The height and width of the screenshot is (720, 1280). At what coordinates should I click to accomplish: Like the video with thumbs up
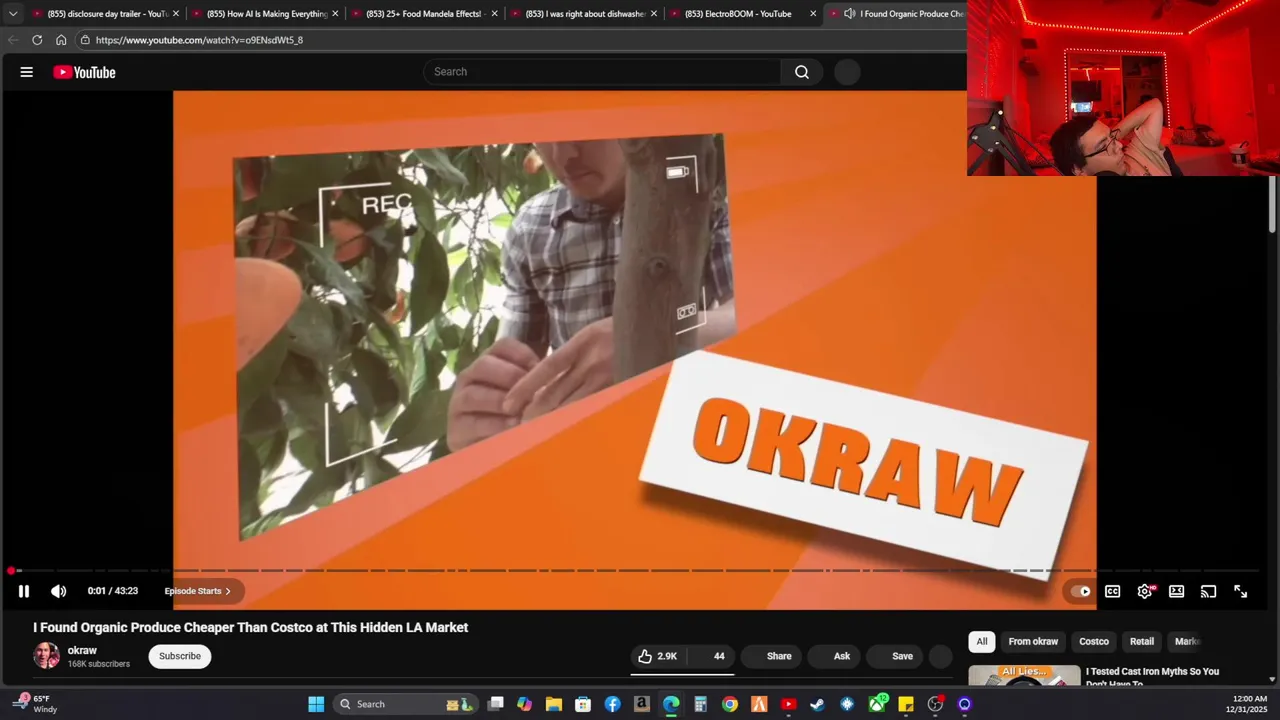[657, 656]
